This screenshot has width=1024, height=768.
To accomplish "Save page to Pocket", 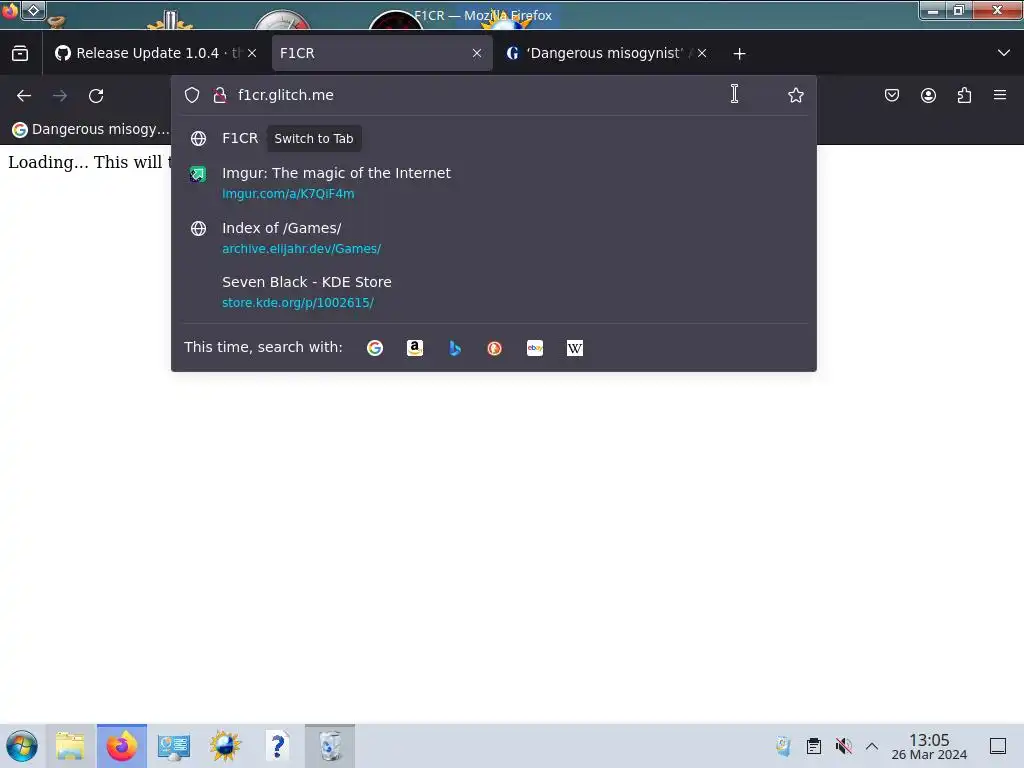I will (x=891, y=95).
